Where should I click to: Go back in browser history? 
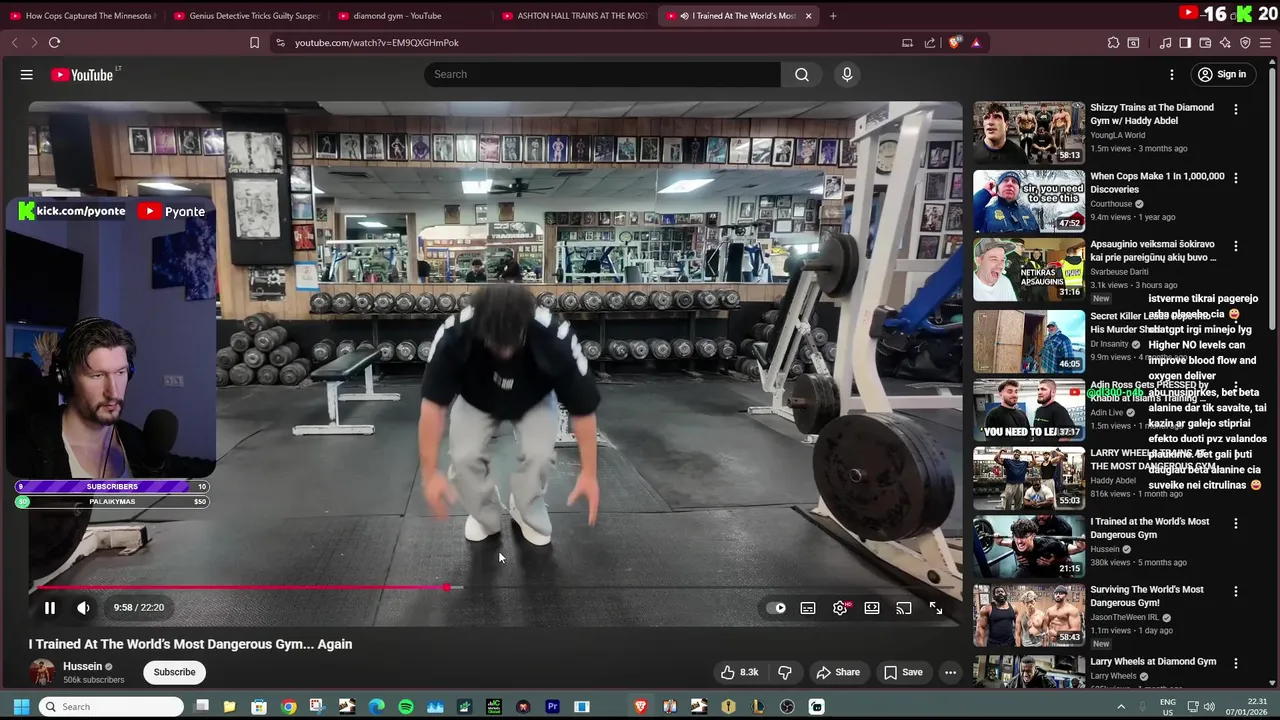point(14,43)
